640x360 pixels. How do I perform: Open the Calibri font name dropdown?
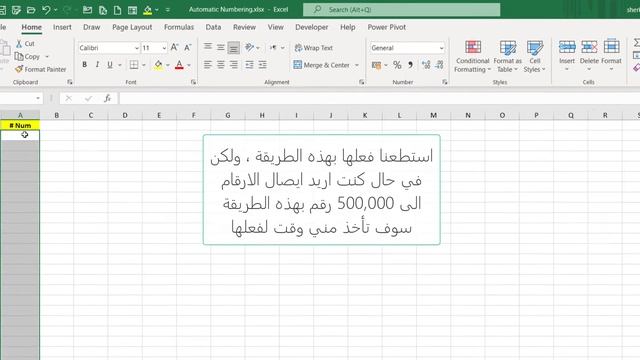point(137,48)
